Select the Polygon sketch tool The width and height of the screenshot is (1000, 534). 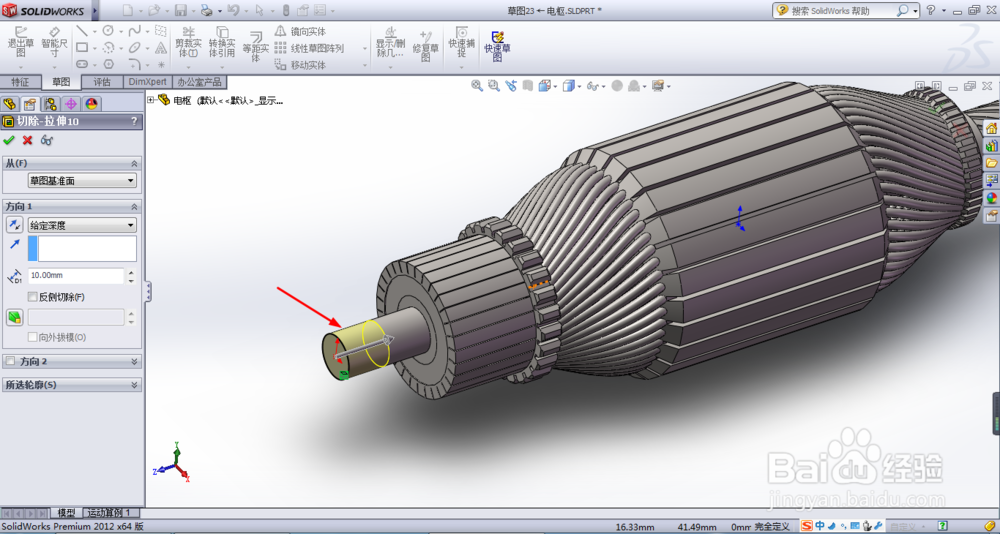(x=108, y=64)
